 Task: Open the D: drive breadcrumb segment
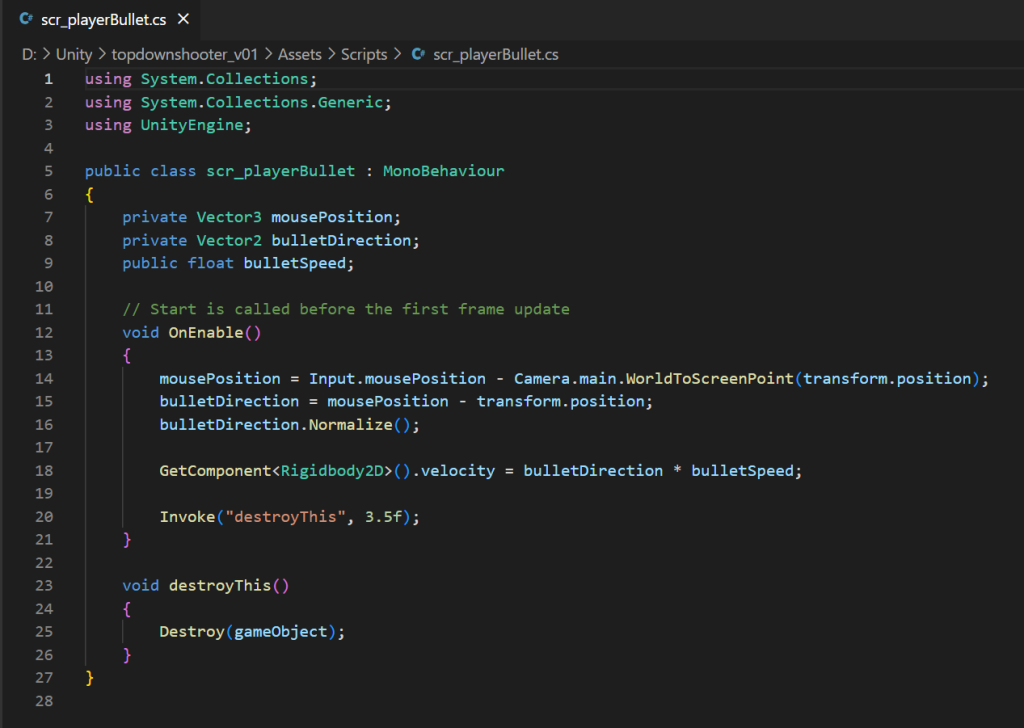point(29,54)
